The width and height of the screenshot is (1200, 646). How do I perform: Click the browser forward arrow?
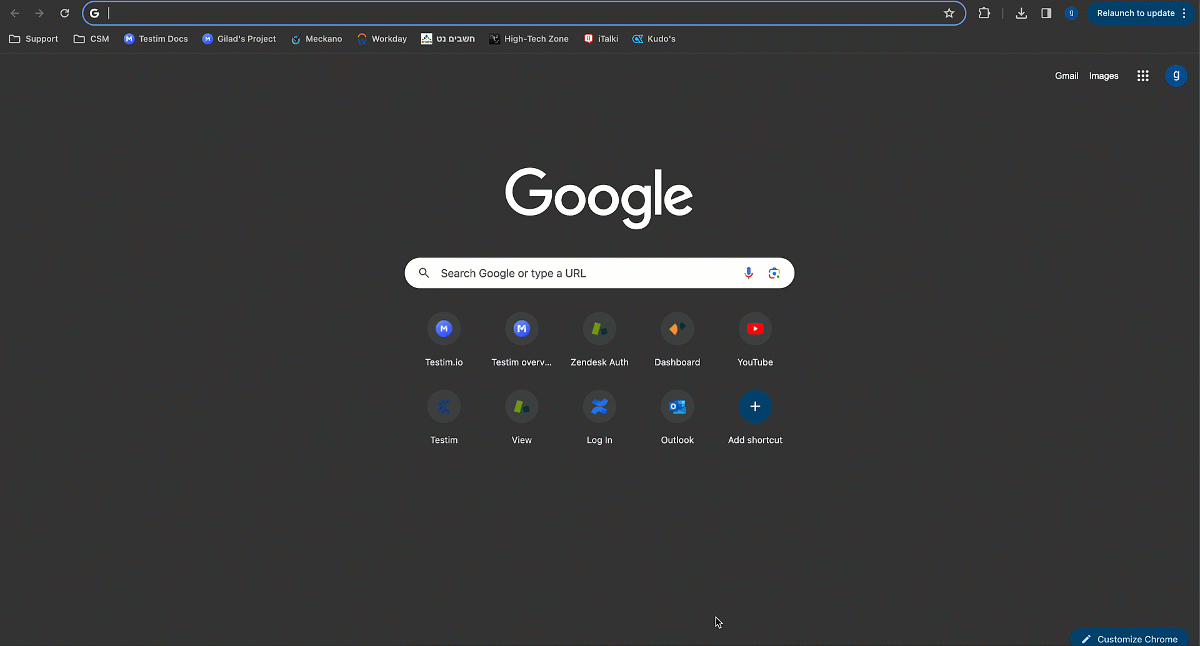click(40, 13)
